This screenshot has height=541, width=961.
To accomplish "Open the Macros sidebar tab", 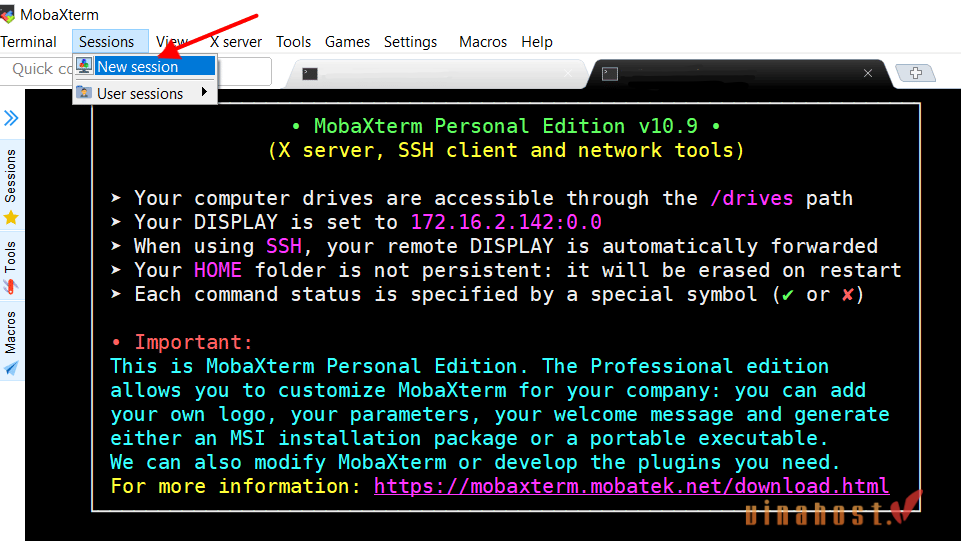I will [11, 341].
